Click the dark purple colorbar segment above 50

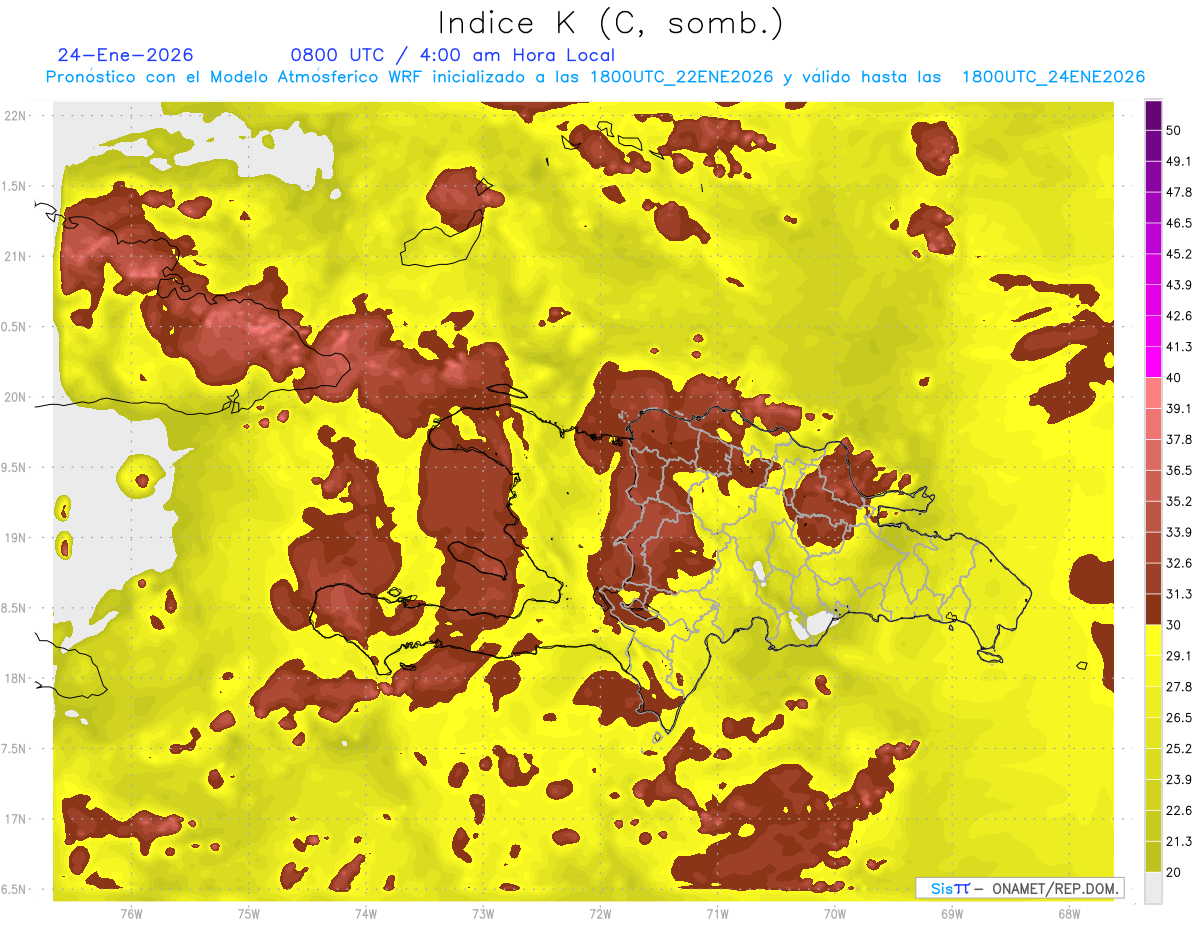point(1153,116)
